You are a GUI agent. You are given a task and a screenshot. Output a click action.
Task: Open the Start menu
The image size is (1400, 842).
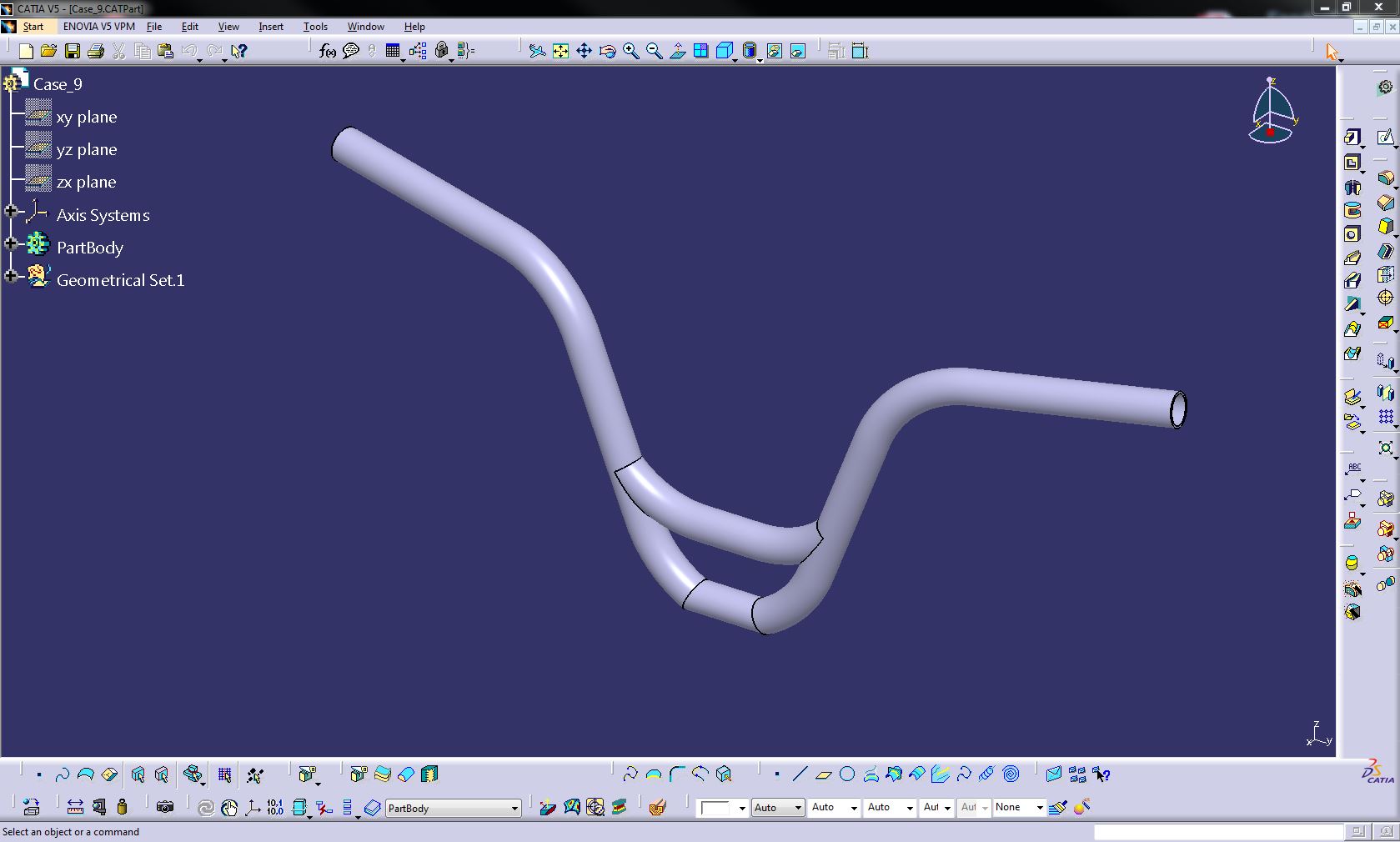point(33,27)
